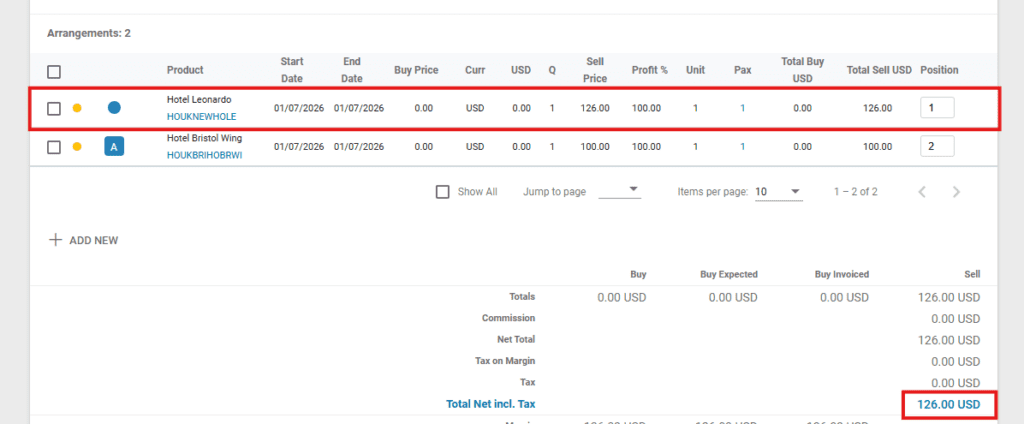Screen dimensions: 1024x424
Task: Tick the select-all checkbox in table header
Action: 54,71
